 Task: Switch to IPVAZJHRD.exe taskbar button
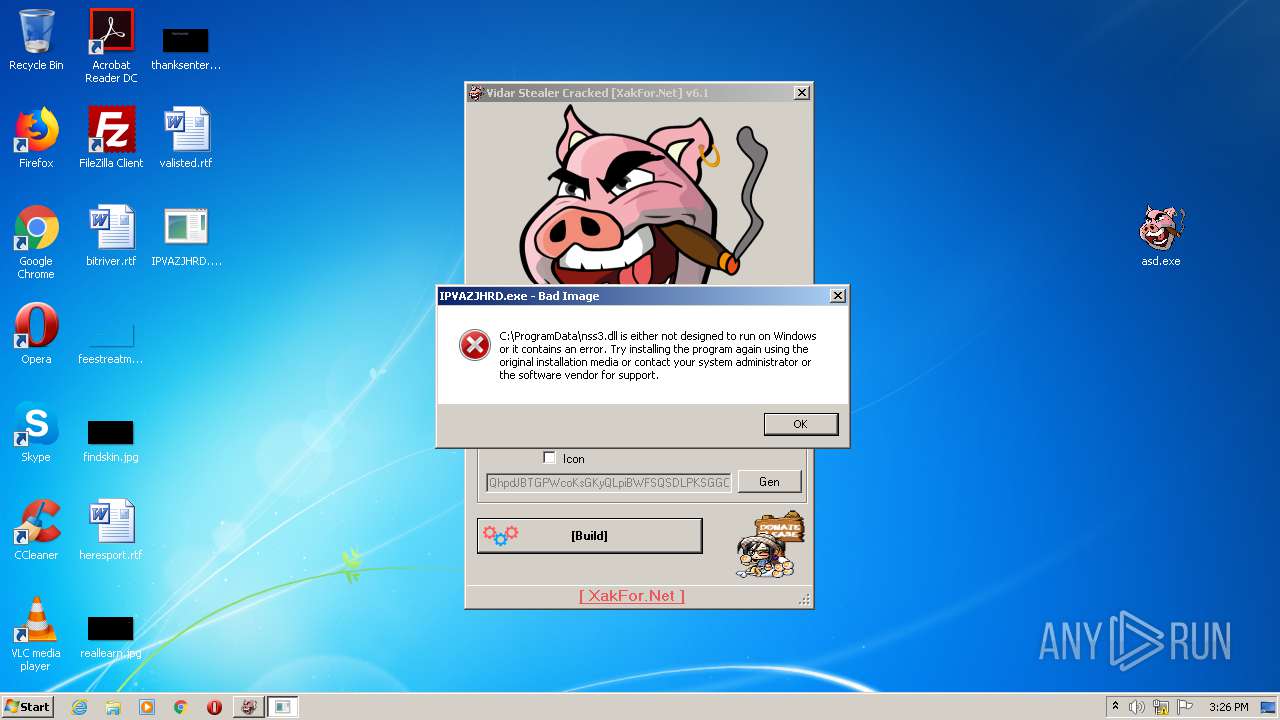click(283, 707)
